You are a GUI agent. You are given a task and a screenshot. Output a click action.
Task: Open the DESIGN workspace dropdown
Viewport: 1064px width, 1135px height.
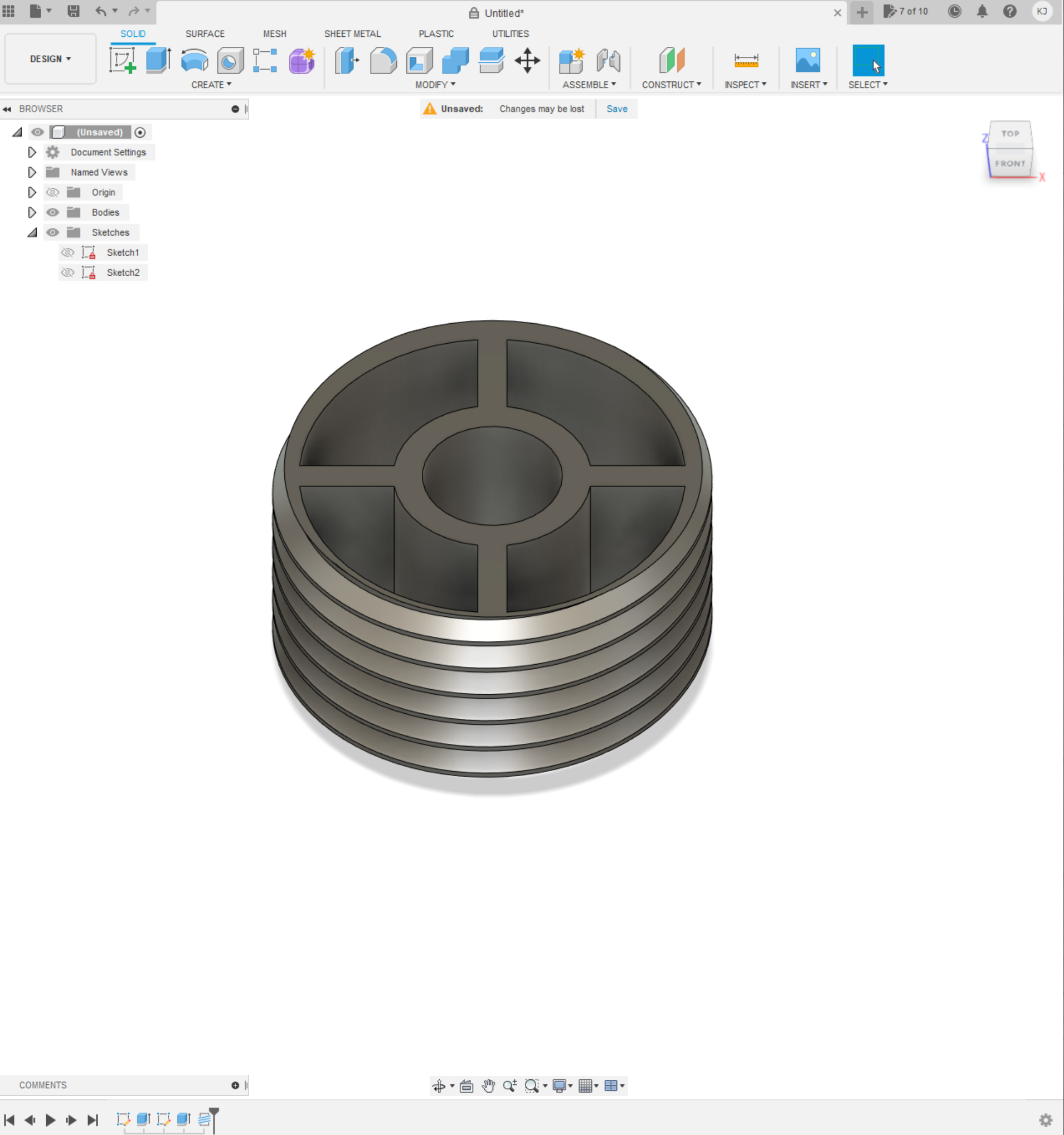50,59
